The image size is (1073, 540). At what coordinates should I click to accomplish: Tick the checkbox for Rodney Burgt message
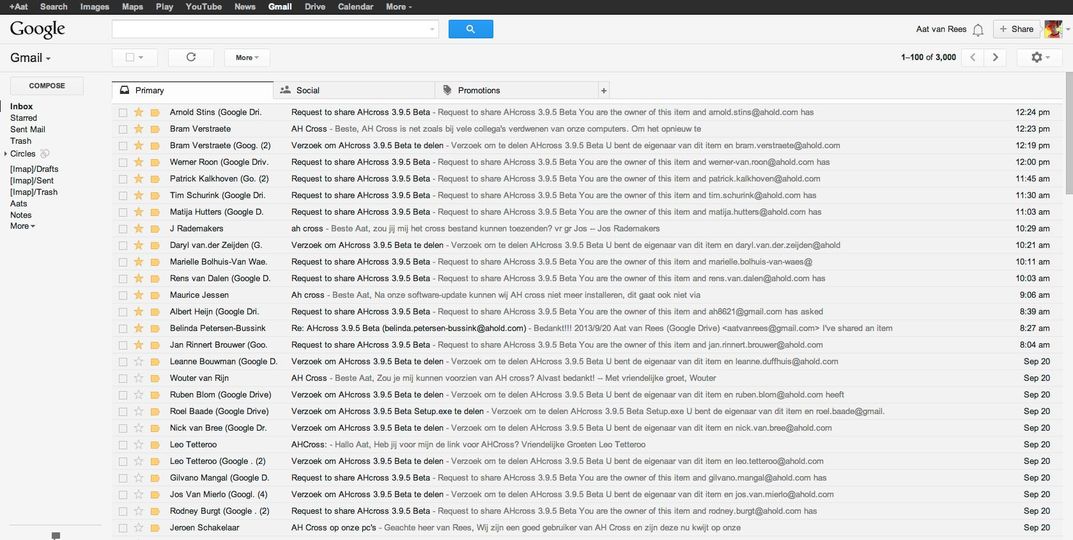coord(122,511)
